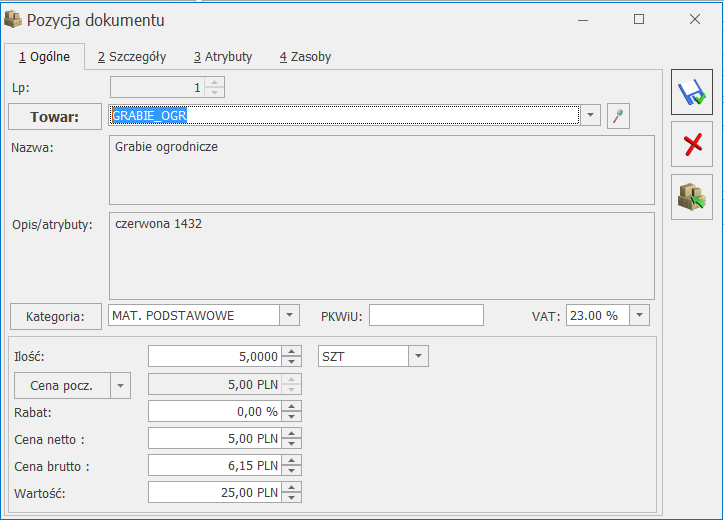724x521 pixels.
Task: Expand the Towar code dropdown
Action: (590, 115)
